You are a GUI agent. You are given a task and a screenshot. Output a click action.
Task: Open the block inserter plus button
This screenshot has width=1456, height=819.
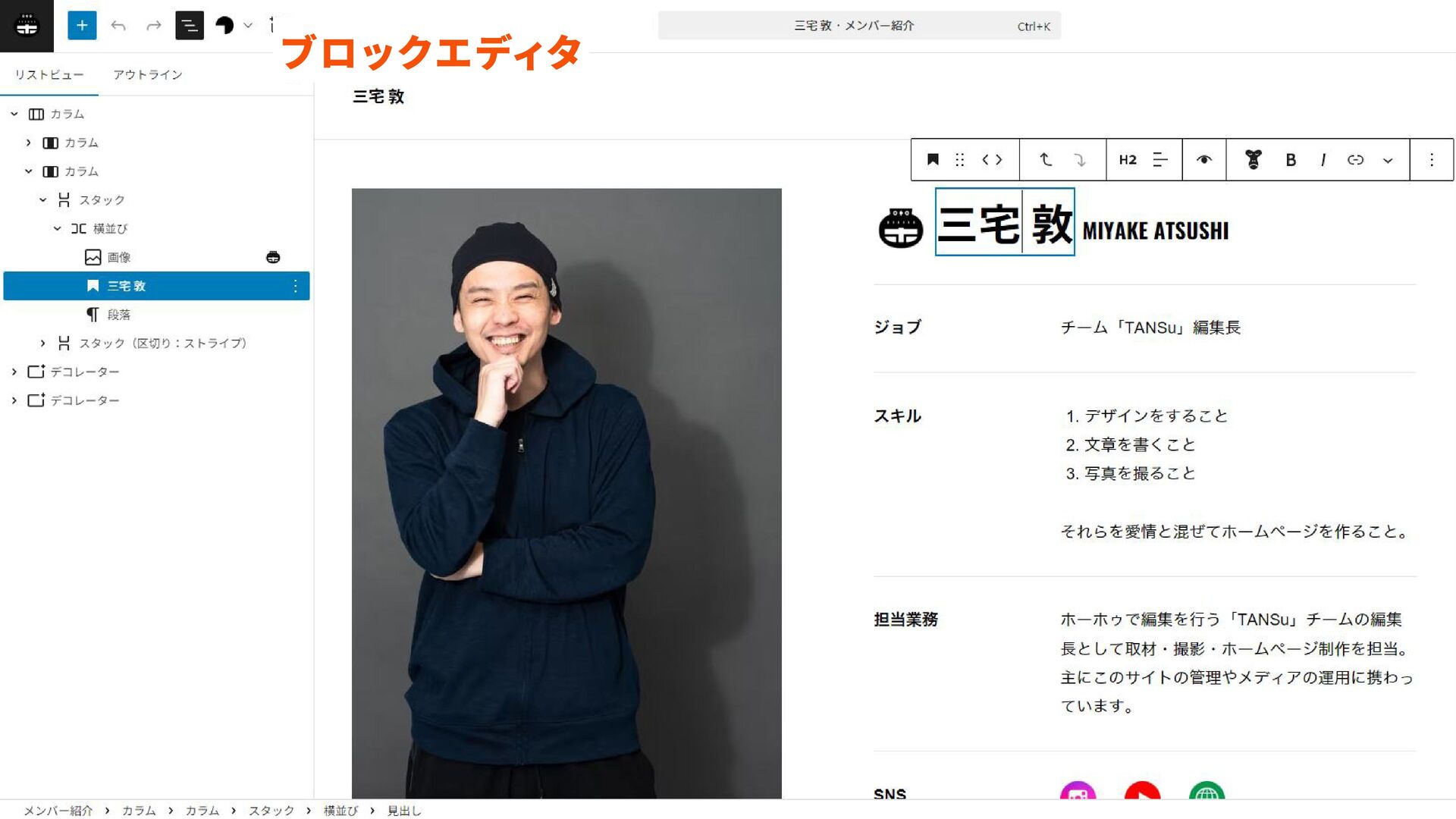(x=82, y=26)
